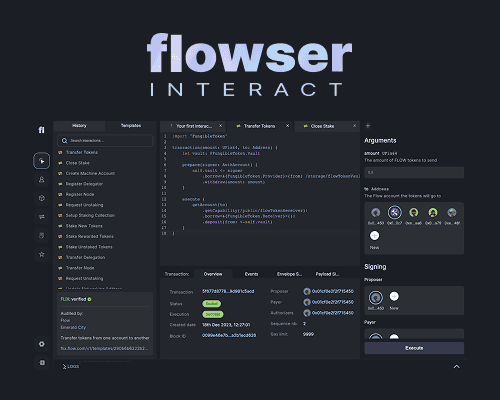The image size is (500, 400).
Task: Close the Transfer Tokens tab
Action: (x=287, y=126)
